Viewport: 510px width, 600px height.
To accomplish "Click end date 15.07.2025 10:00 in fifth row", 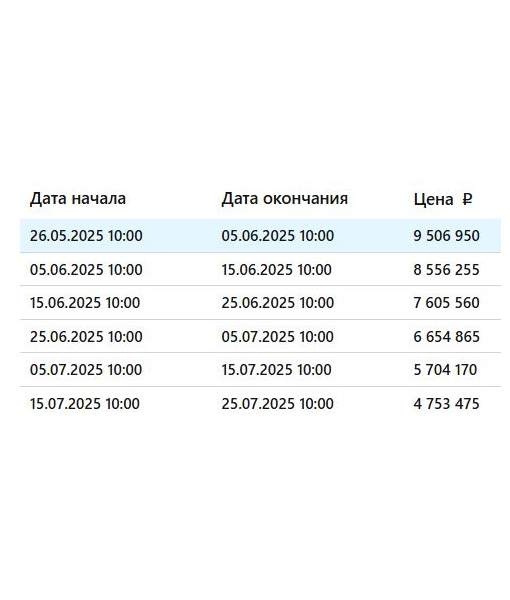I will tap(276, 370).
